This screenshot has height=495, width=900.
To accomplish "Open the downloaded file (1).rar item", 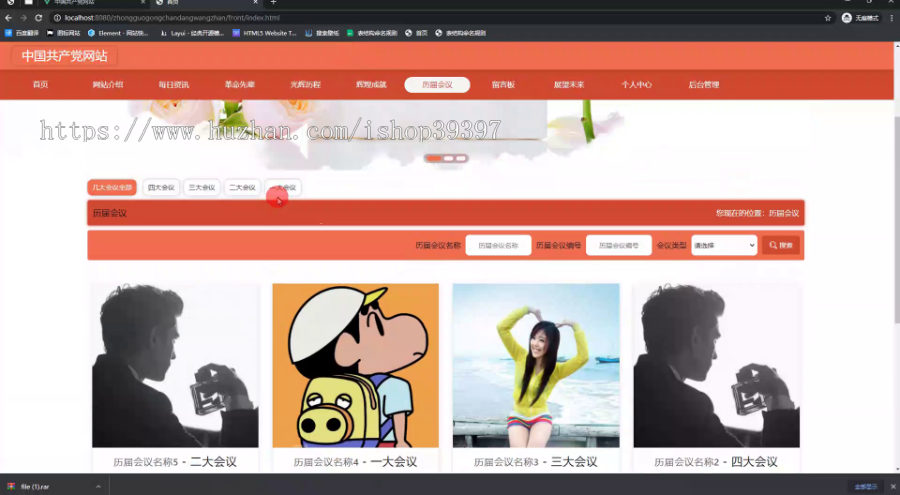I will pyautogui.click(x=34, y=486).
